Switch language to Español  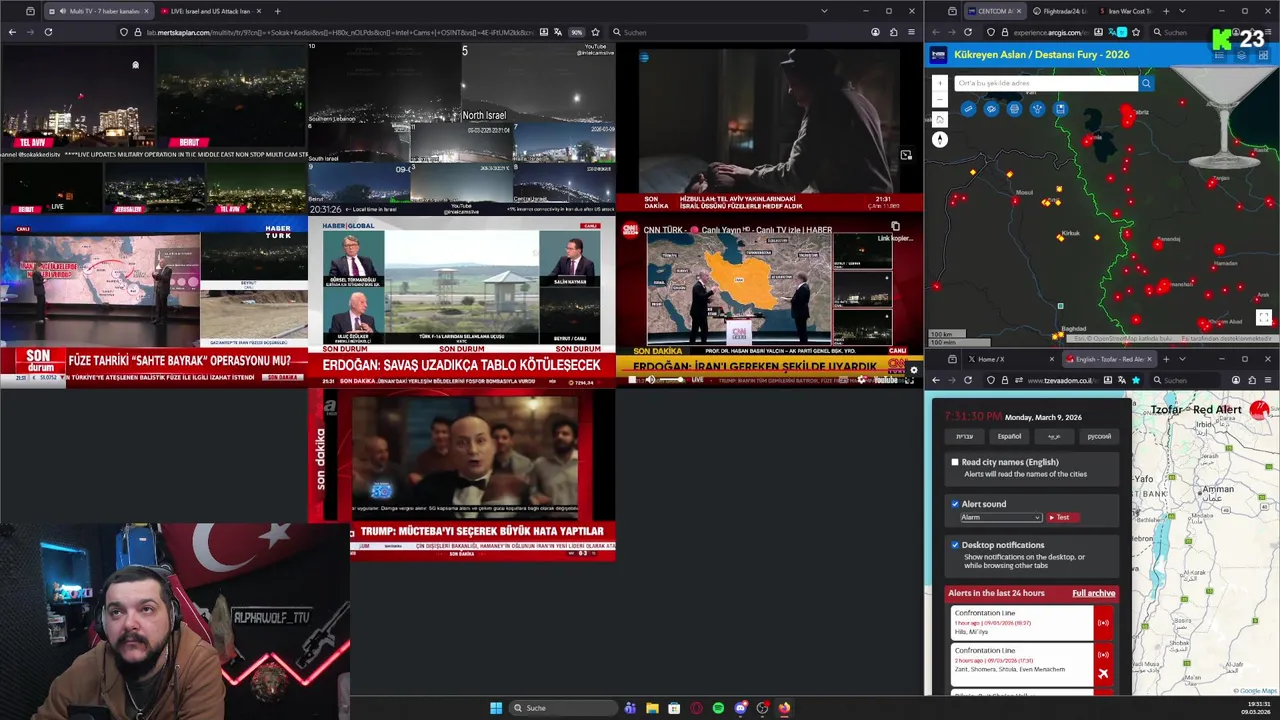click(1009, 436)
